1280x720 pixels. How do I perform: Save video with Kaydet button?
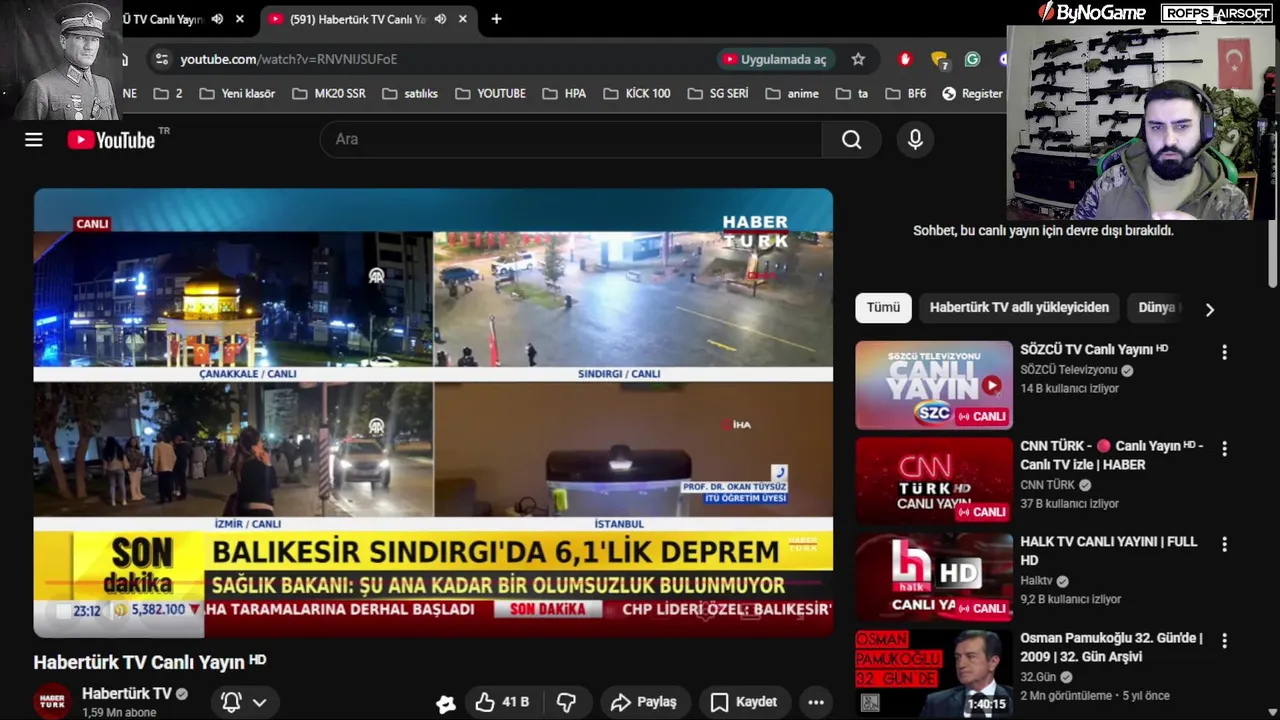tap(743, 702)
